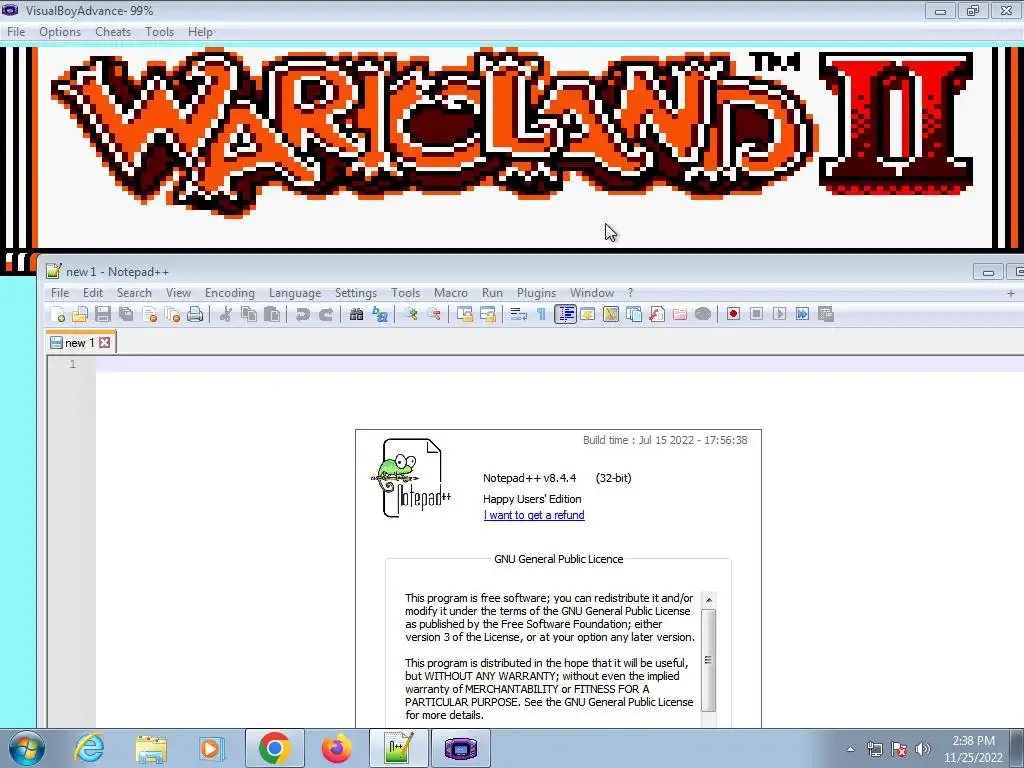Open the Macro menu

point(451,293)
